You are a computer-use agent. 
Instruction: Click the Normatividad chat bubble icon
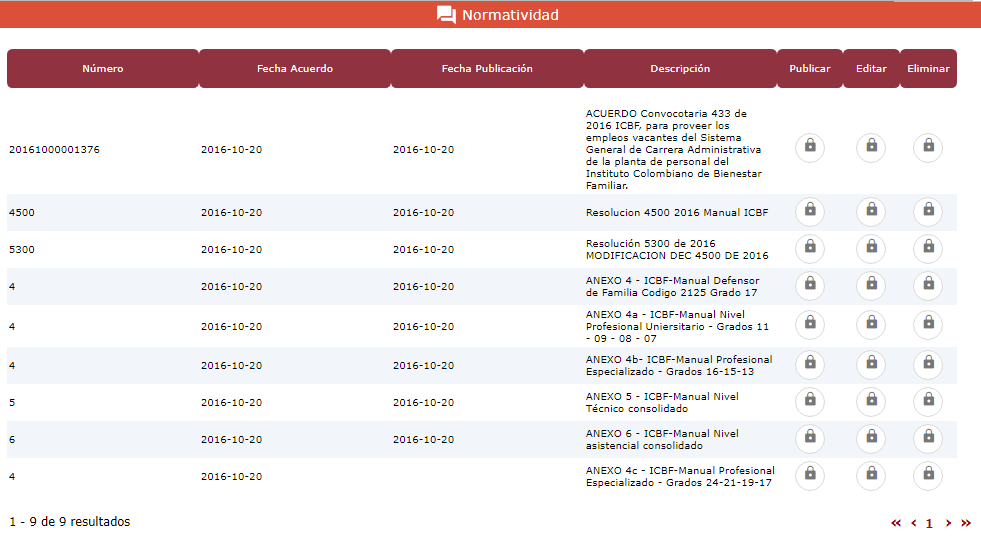point(446,15)
